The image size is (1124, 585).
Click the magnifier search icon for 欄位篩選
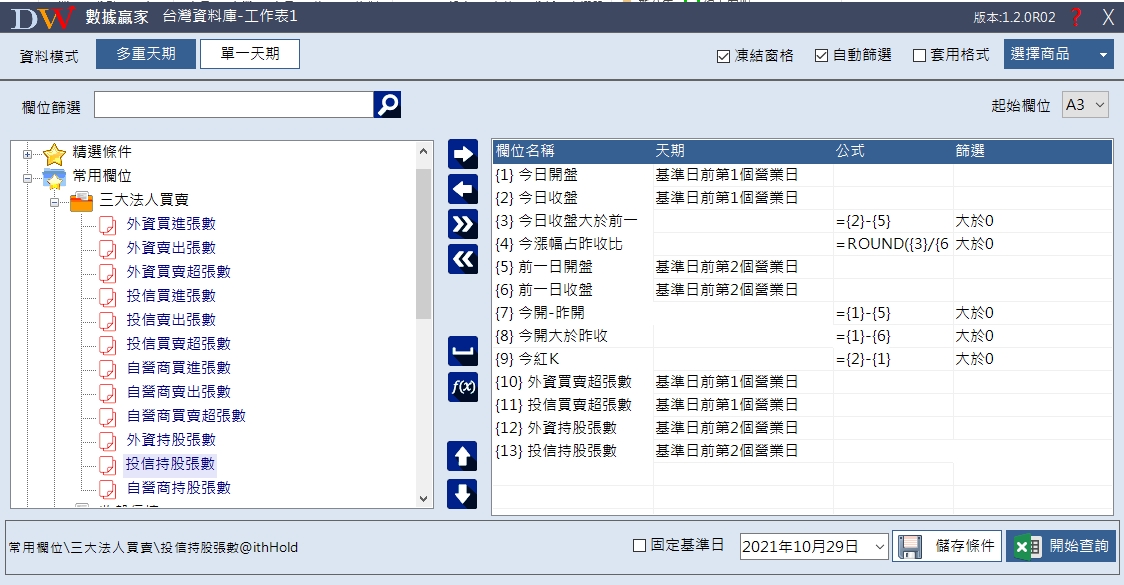(x=388, y=105)
